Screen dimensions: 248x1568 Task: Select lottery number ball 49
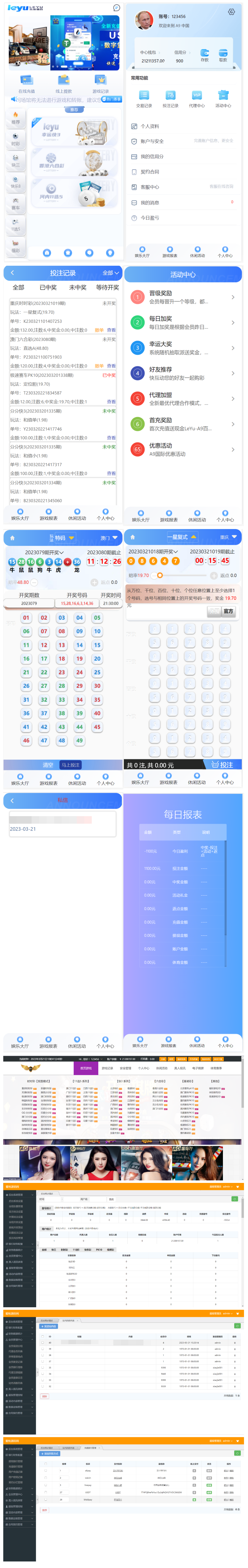pyautogui.click(x=79, y=740)
